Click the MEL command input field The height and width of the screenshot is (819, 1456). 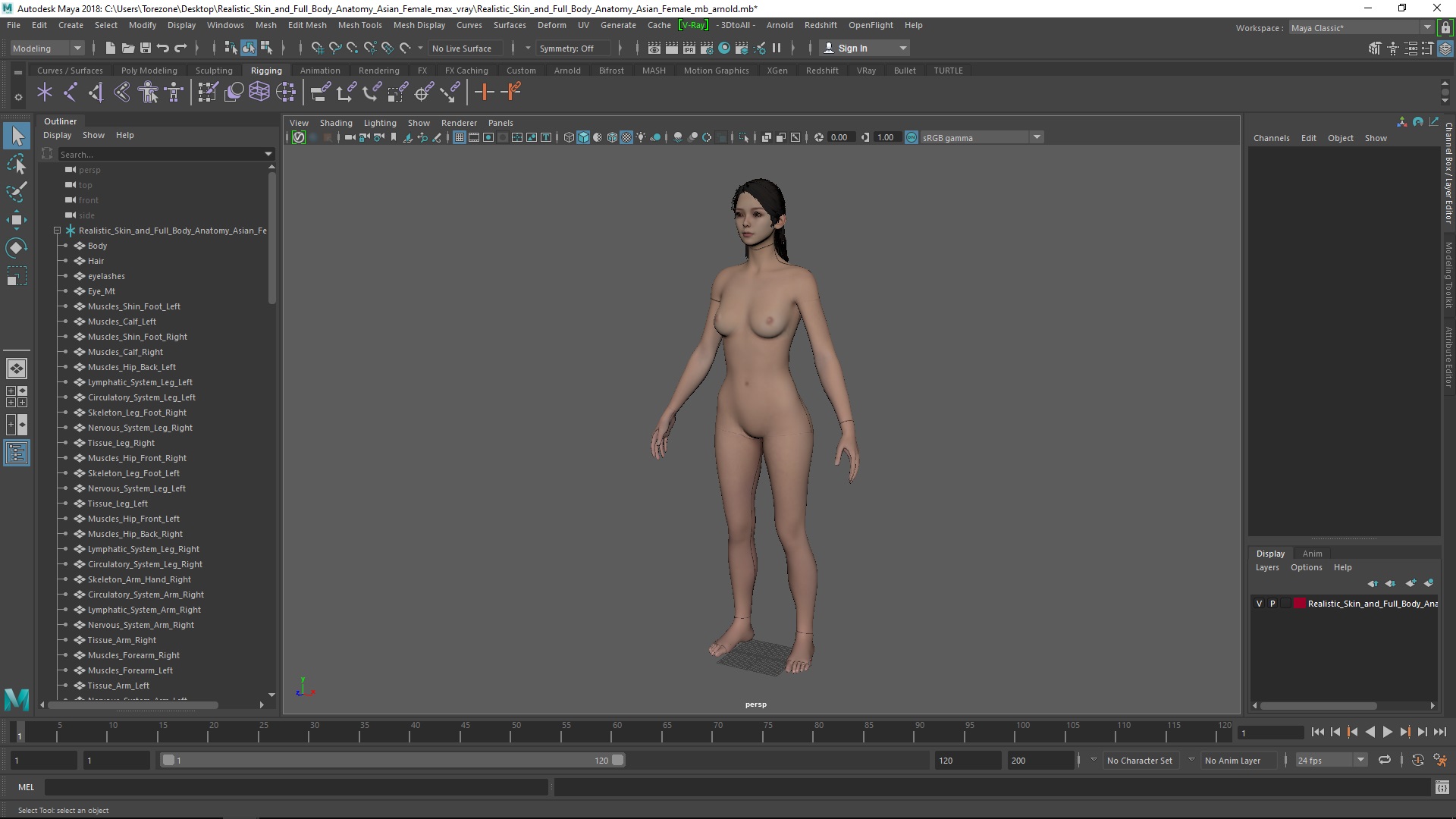tap(296, 788)
